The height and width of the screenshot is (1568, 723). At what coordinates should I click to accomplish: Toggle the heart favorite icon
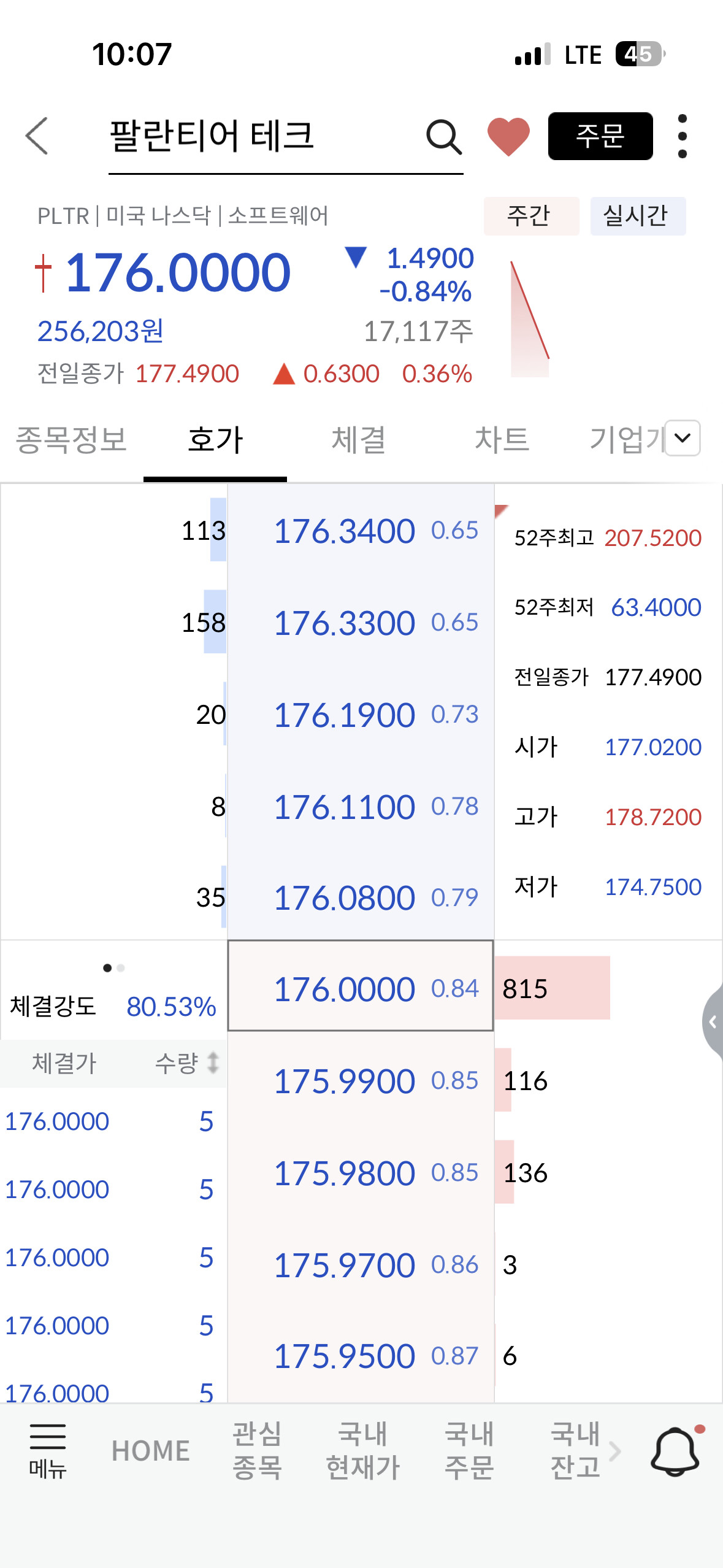tap(508, 136)
